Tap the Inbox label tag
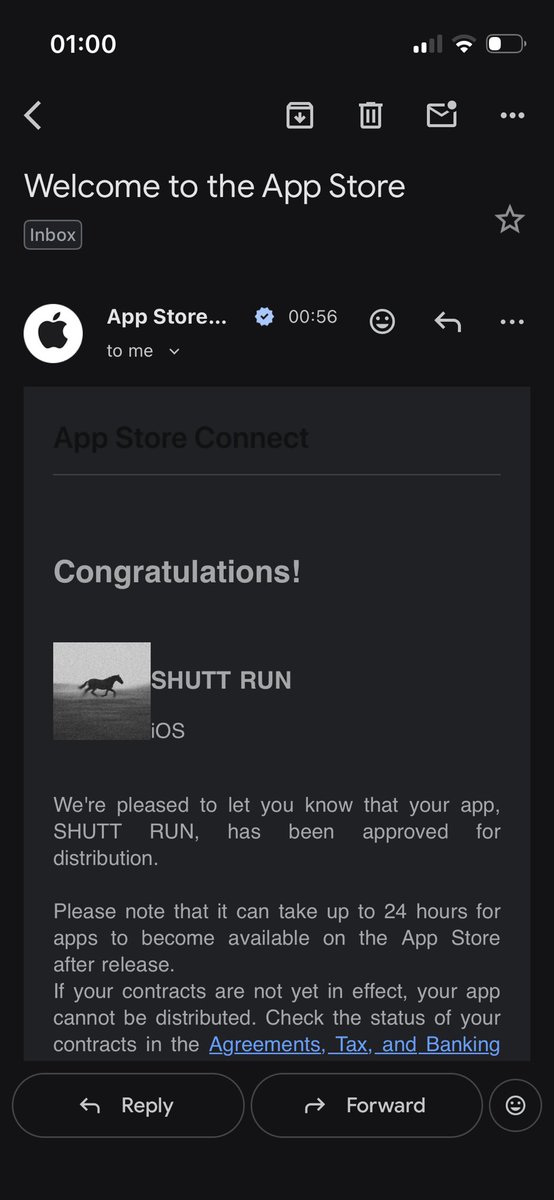The width and height of the screenshot is (554, 1200). [x=53, y=235]
